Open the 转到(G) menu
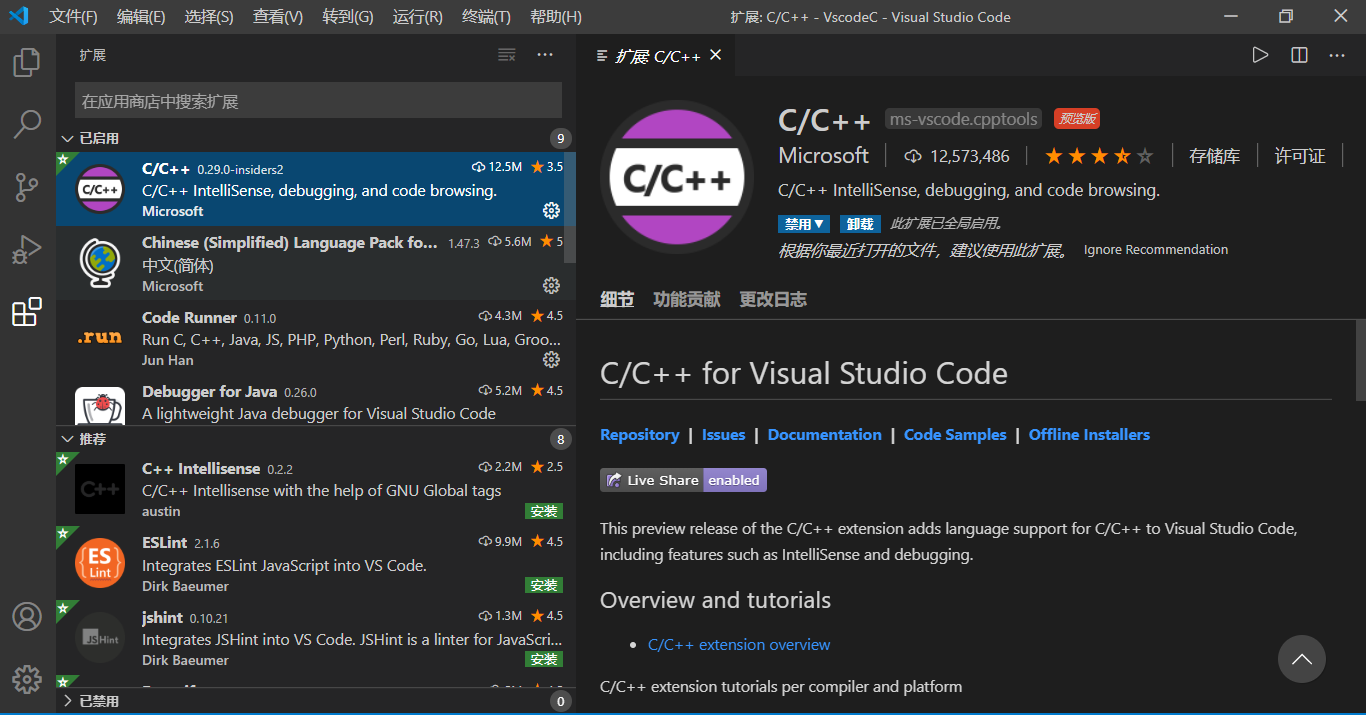This screenshot has width=1366, height=715. (x=348, y=17)
